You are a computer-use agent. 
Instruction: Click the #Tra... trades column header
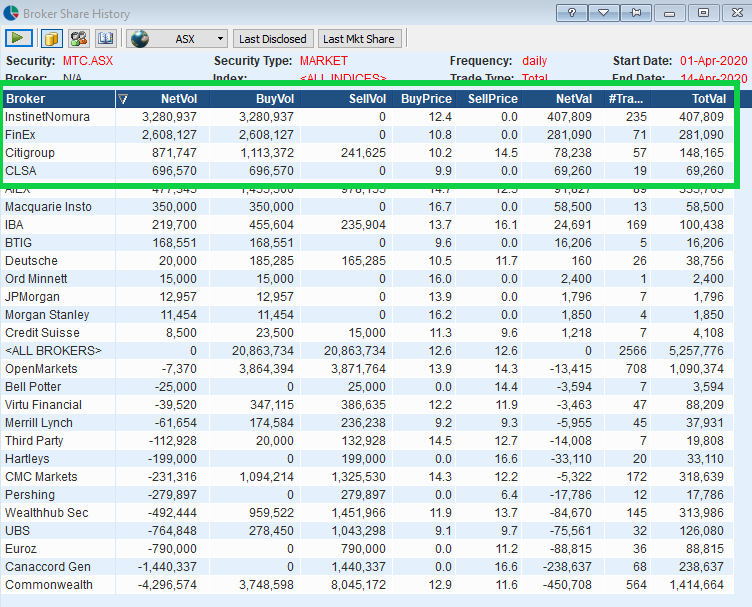pos(628,99)
